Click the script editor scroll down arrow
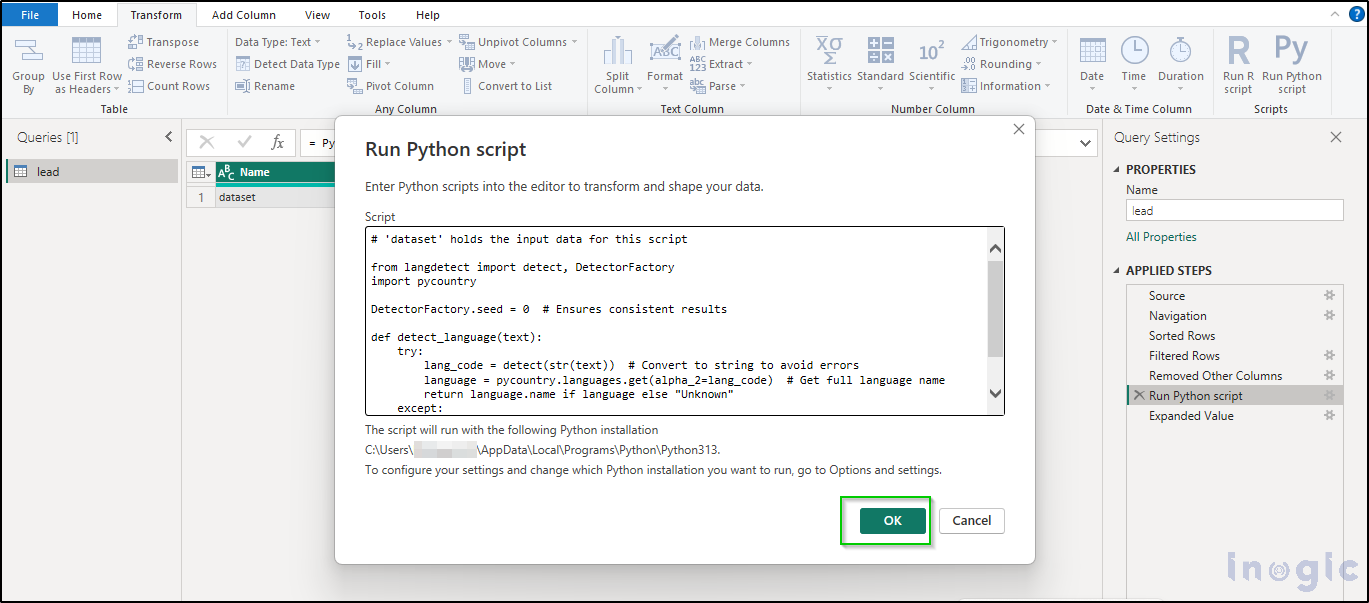Image resolution: width=1369 pixels, height=603 pixels. [995, 394]
